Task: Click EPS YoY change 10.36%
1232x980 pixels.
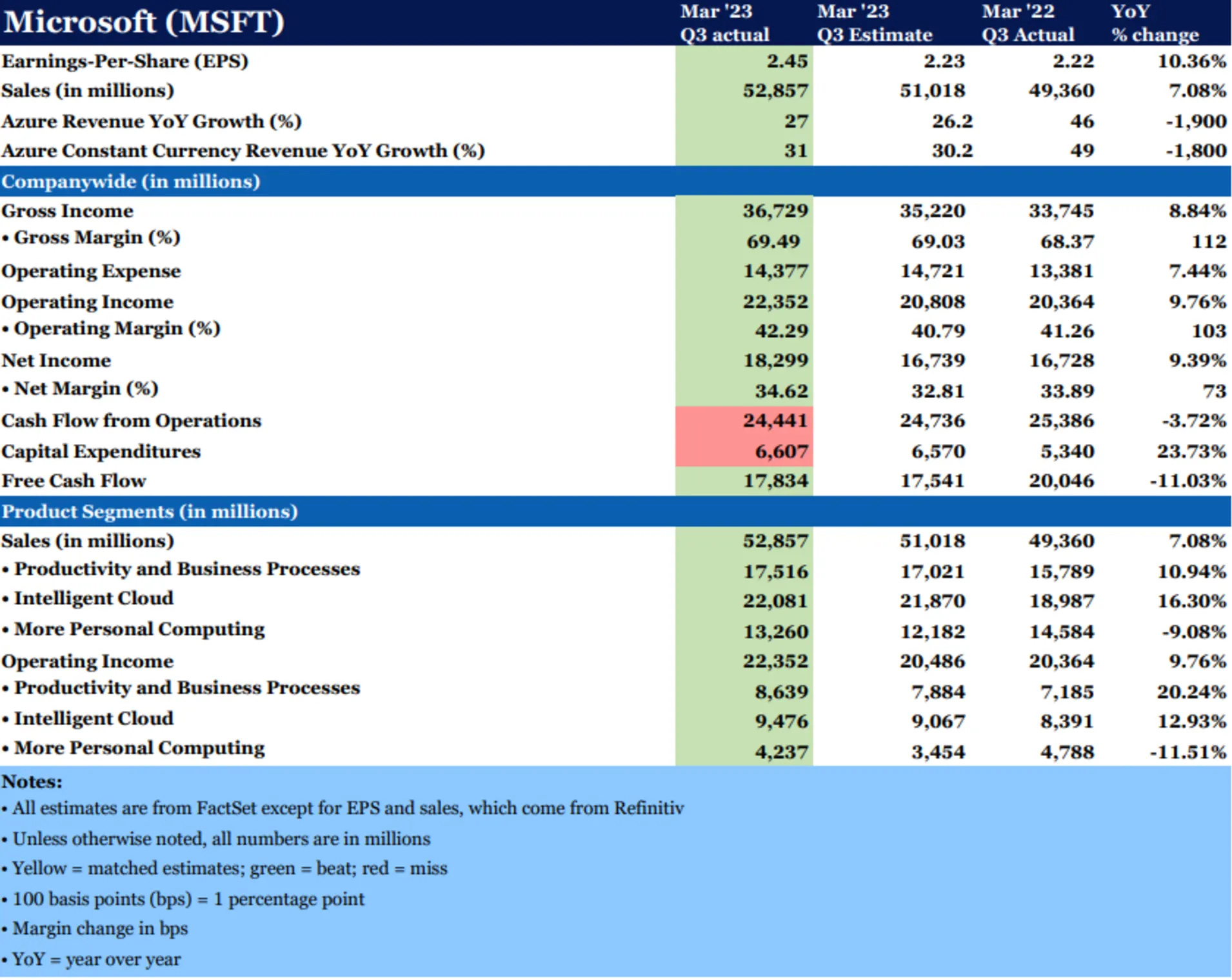Action: point(1191,61)
